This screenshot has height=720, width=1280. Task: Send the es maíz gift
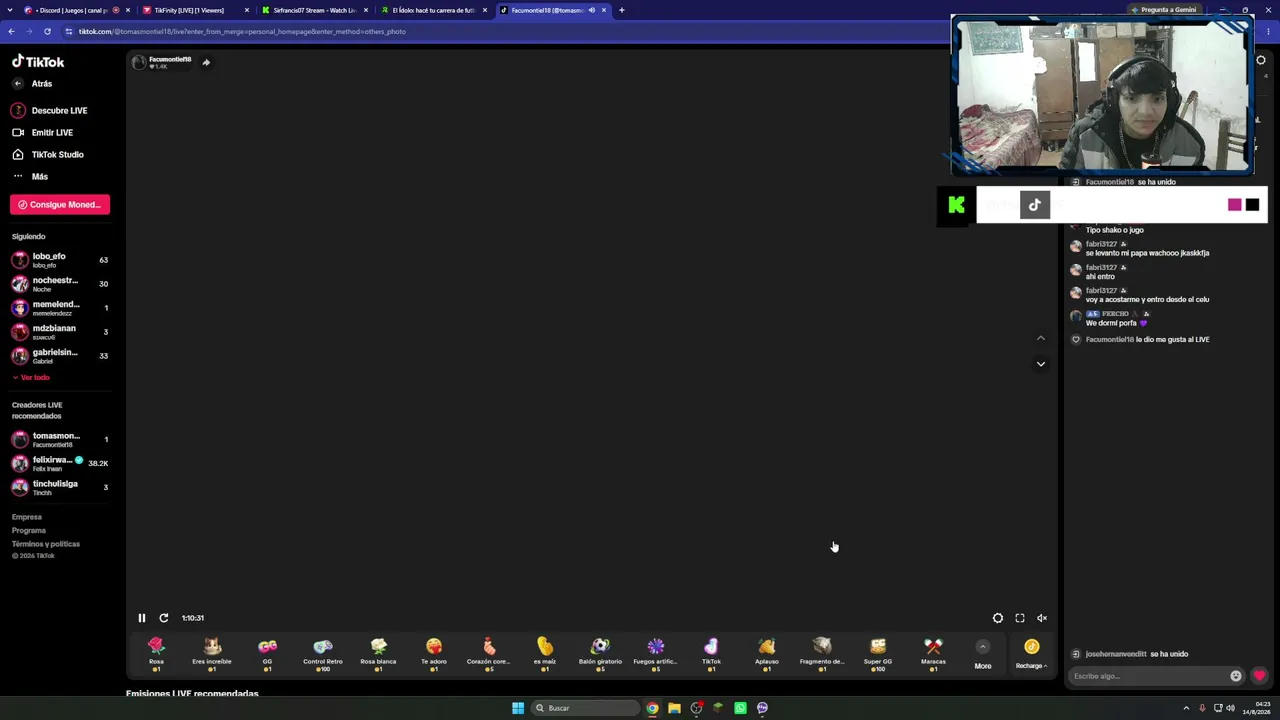click(545, 653)
